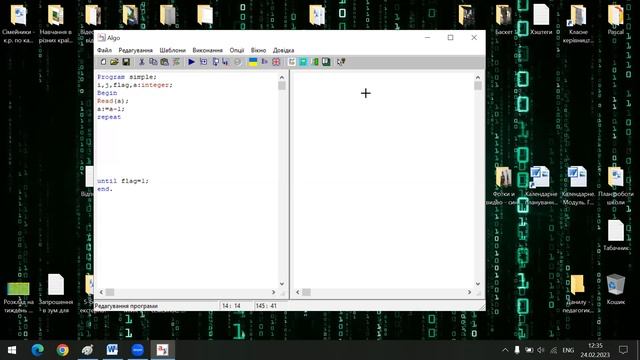Click the 'Program simple;' code line

tap(127, 77)
